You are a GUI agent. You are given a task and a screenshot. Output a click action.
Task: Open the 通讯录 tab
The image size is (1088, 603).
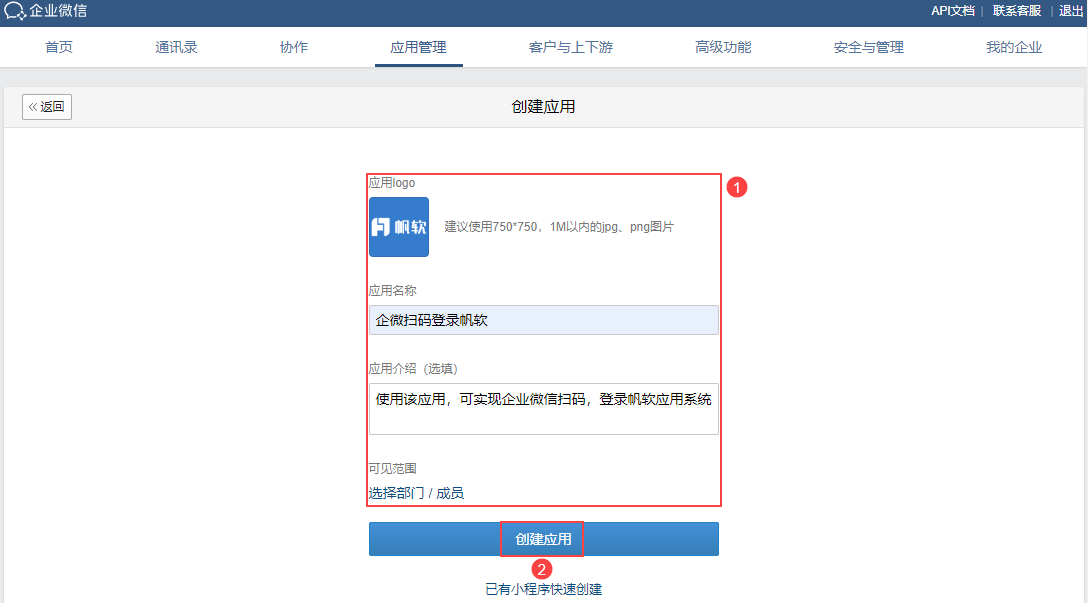[x=176, y=47]
